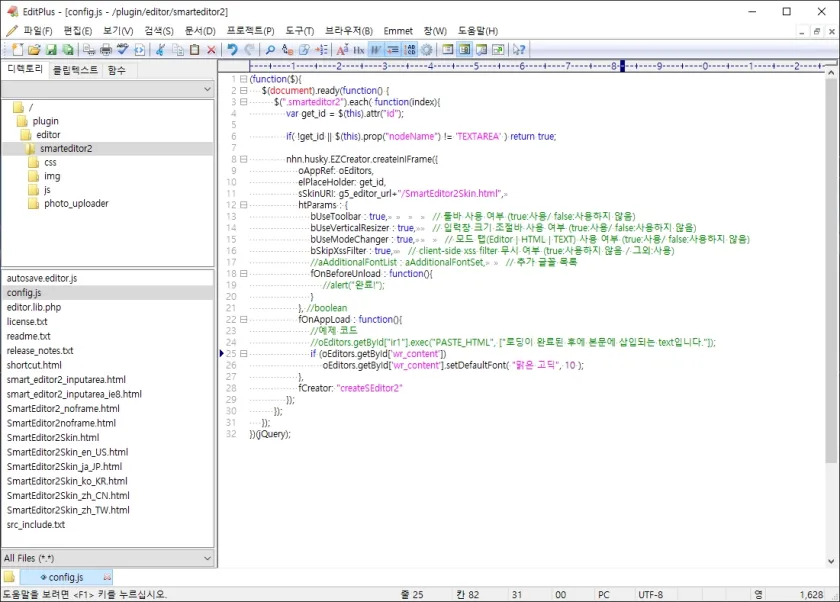This screenshot has width=840, height=602.
Task: Select editor.lib.php in file list
Action: click(34, 307)
